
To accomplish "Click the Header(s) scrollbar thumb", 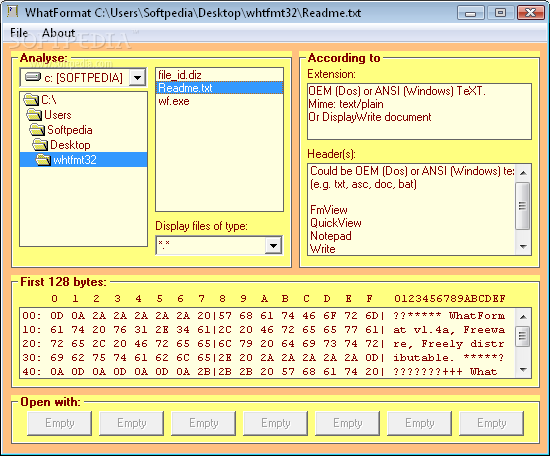I will coord(523,206).
